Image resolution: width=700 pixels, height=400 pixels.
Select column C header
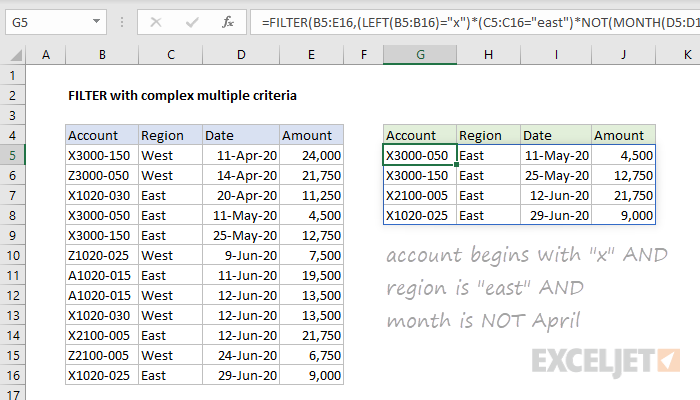[x=171, y=55]
